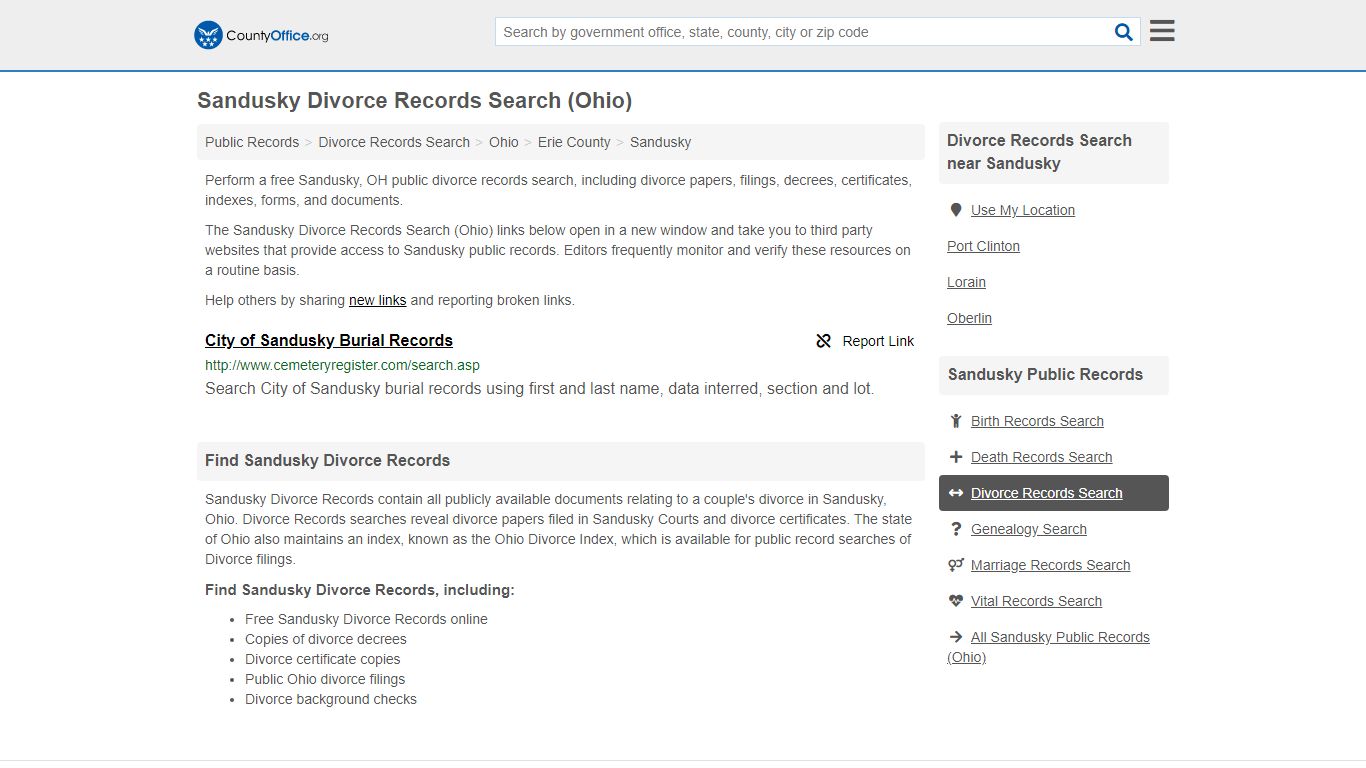Click the Death Records cross icon
1366x768 pixels.
(x=956, y=457)
